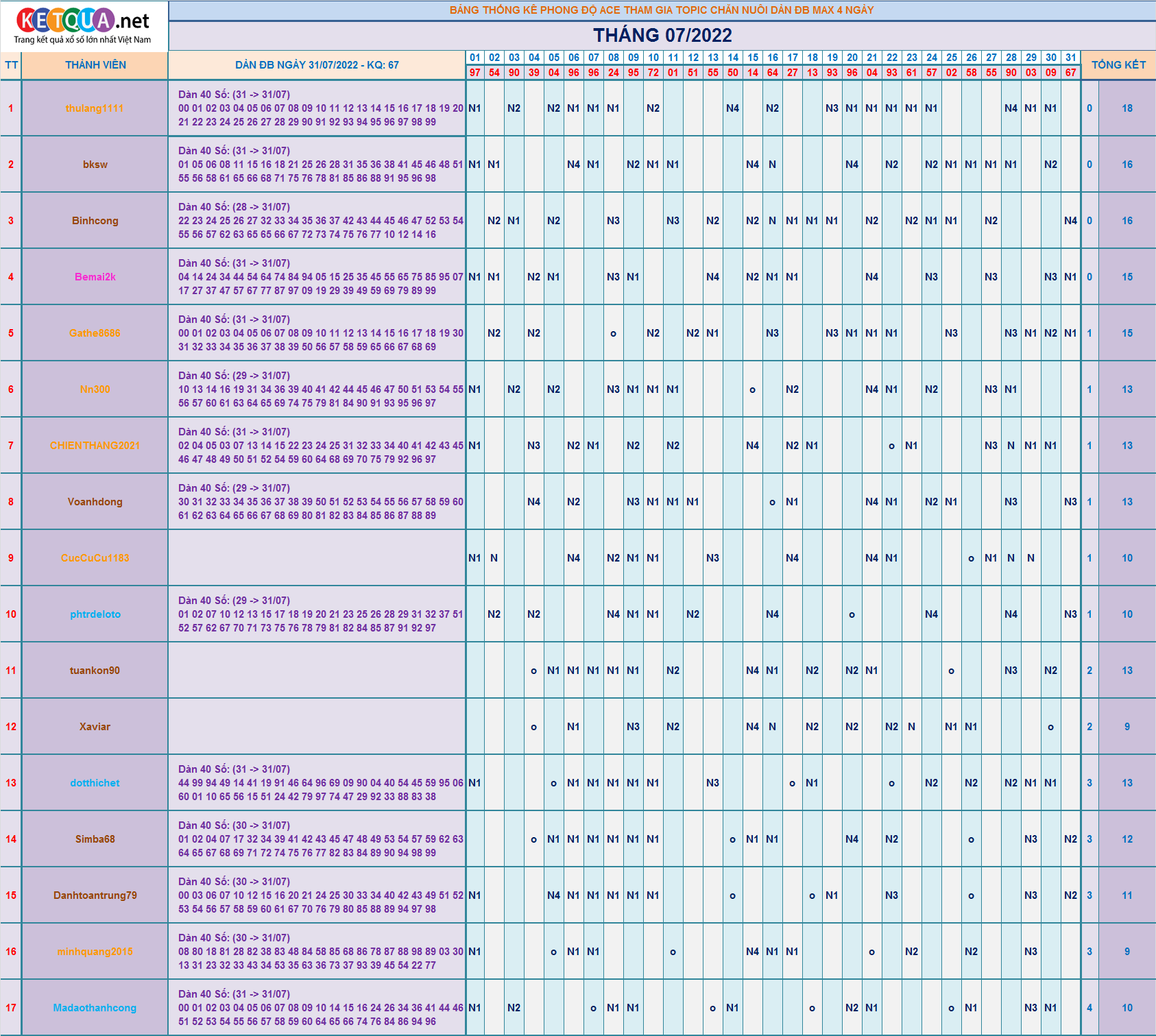Click Simba68's number set text
The width and height of the screenshot is (1156, 1036).
click(x=320, y=846)
